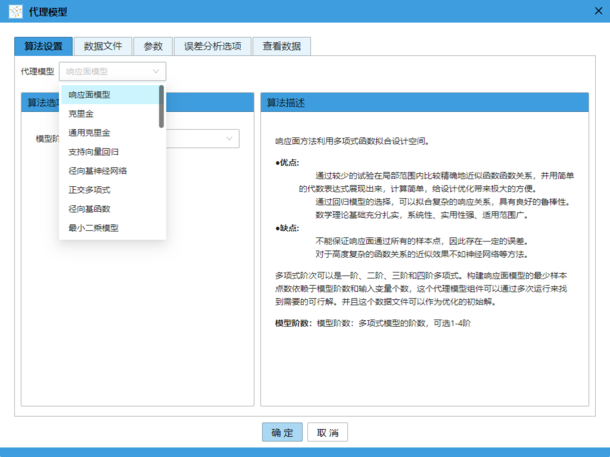Click the 代理模型 field label
Image resolution: width=610 pixels, height=457 pixels.
pyautogui.click(x=37, y=72)
